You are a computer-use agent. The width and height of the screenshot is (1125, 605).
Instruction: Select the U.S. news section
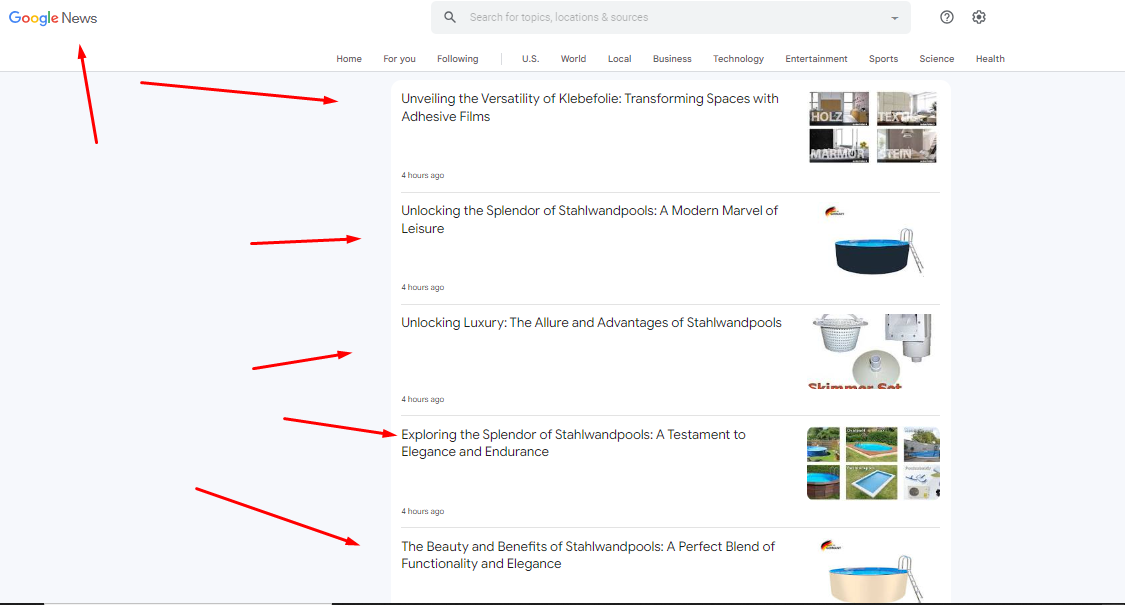pos(530,59)
